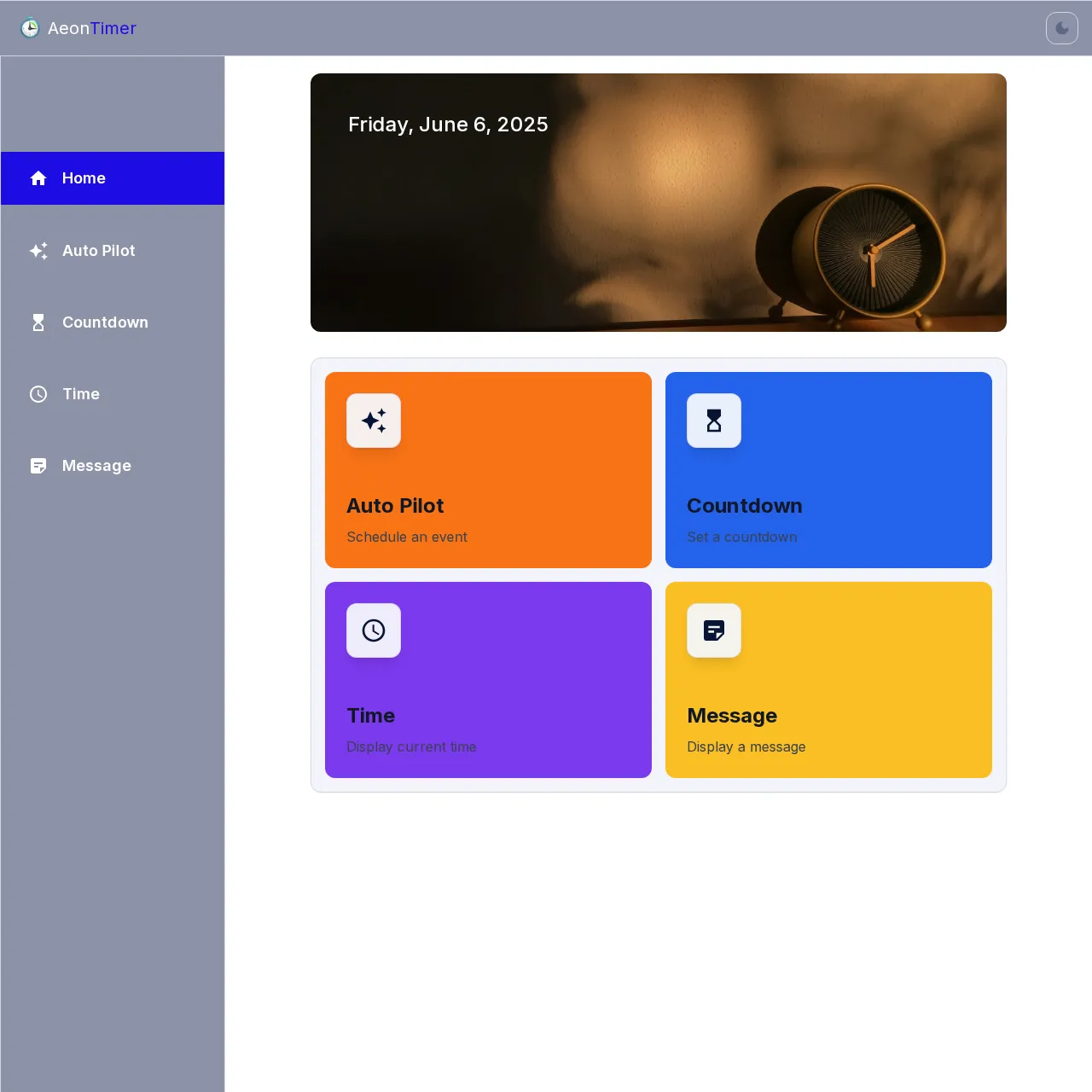The image size is (1092, 1092).
Task: Click the Time clock sidebar icon
Action: point(38,394)
